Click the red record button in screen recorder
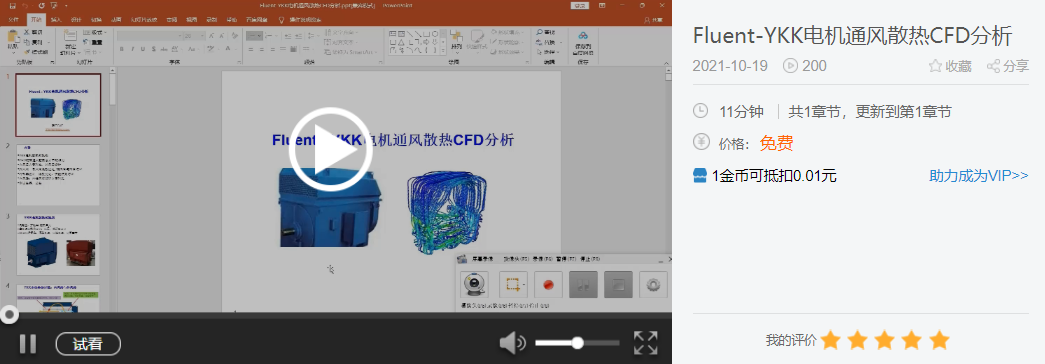Screen dimensions: 1045x364 pyautogui.click(x=548, y=285)
